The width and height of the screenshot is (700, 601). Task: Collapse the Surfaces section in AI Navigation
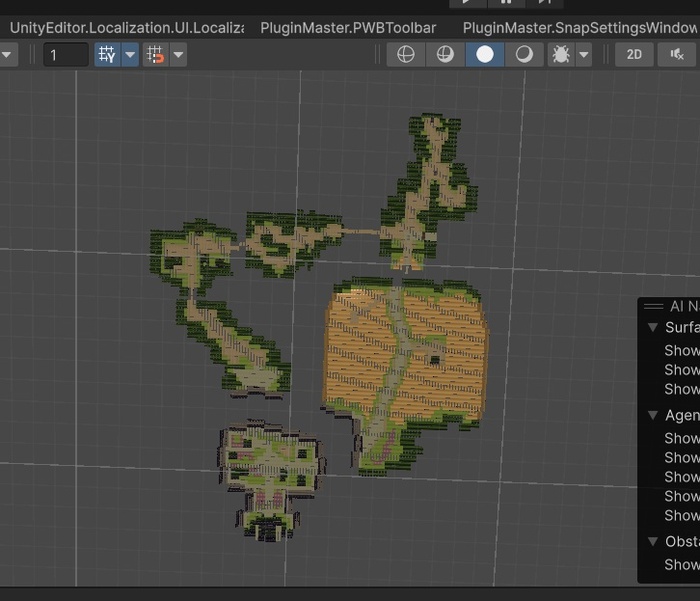651,328
